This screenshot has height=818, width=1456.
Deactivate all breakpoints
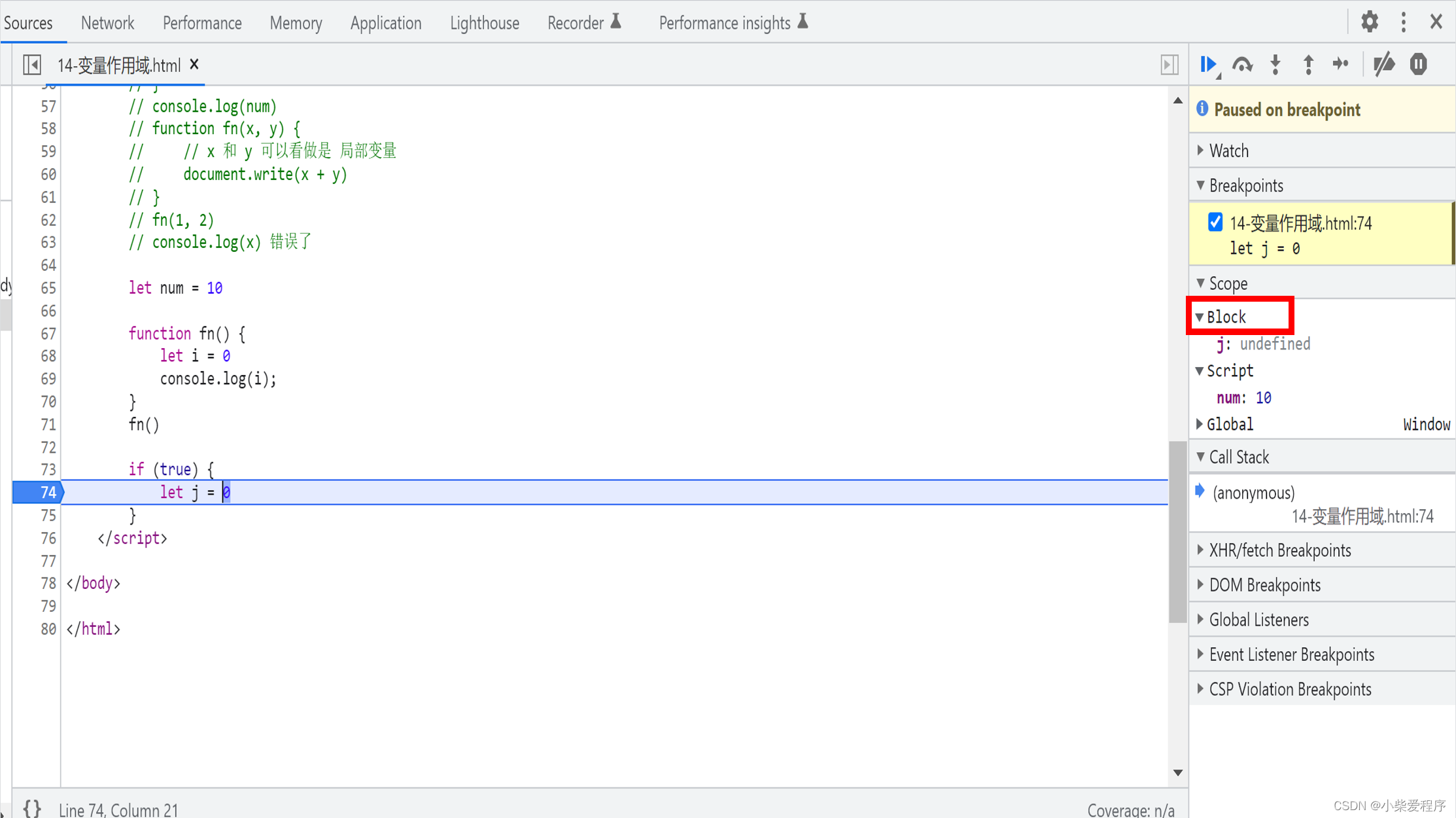(1383, 65)
